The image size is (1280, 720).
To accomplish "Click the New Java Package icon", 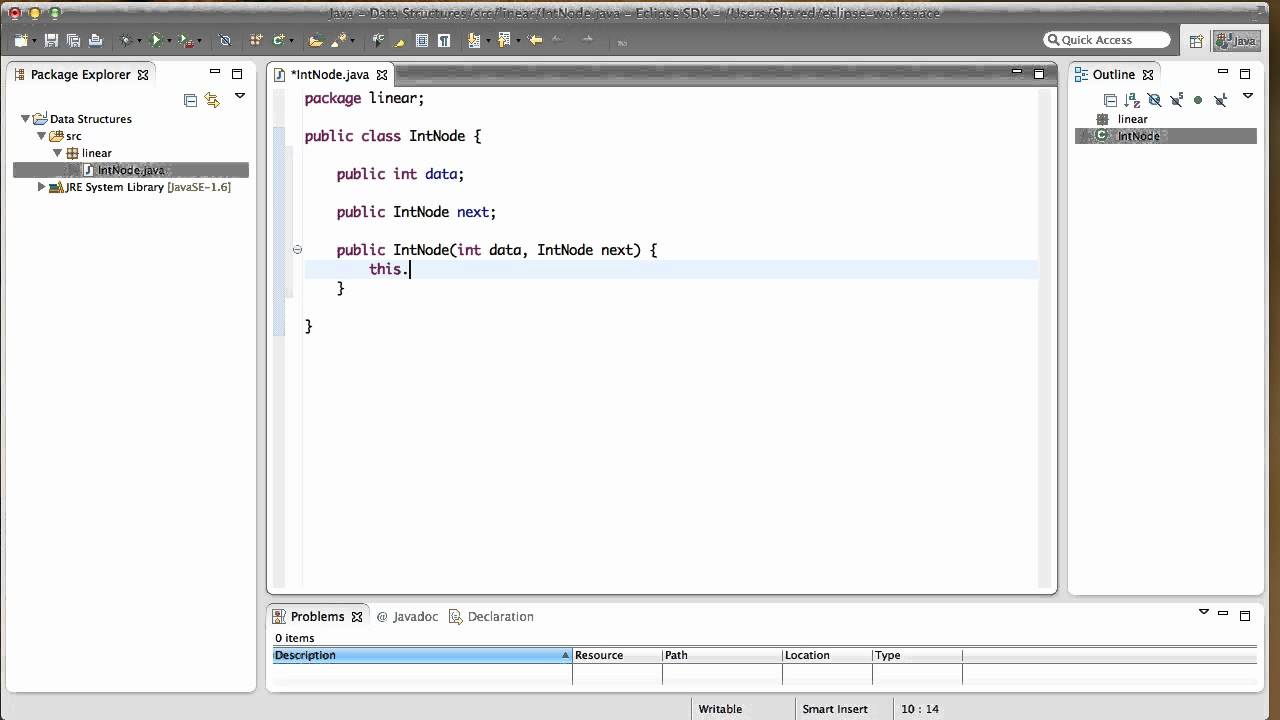I will [x=256, y=40].
